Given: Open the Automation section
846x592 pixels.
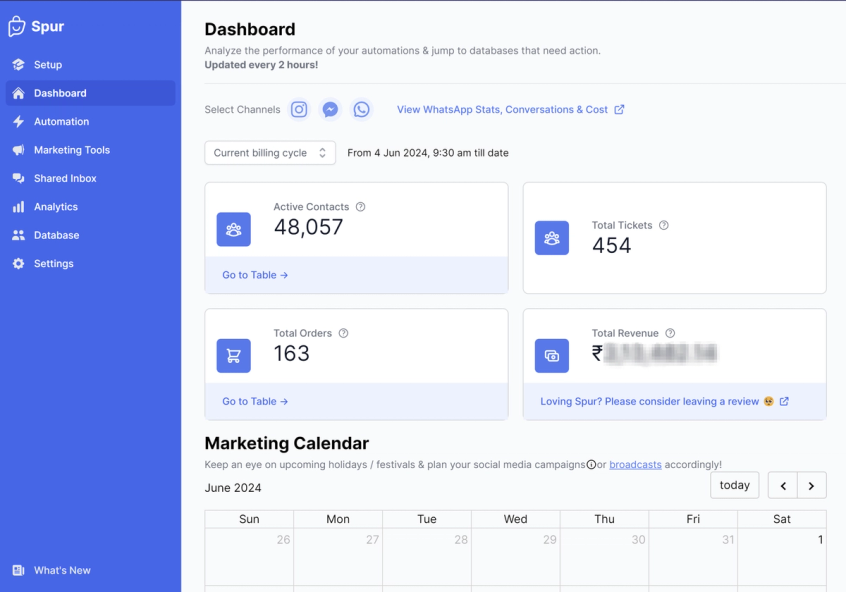Looking at the screenshot, I should click(90, 121).
